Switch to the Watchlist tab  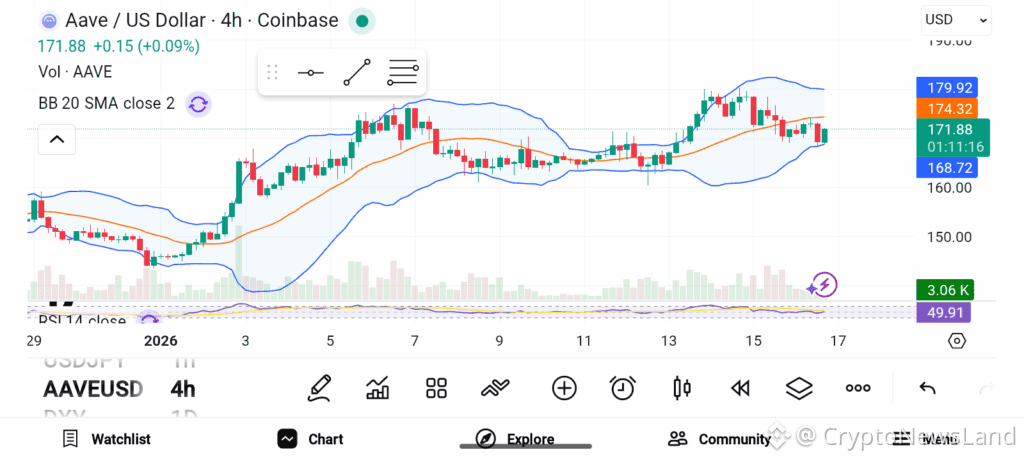point(107,439)
